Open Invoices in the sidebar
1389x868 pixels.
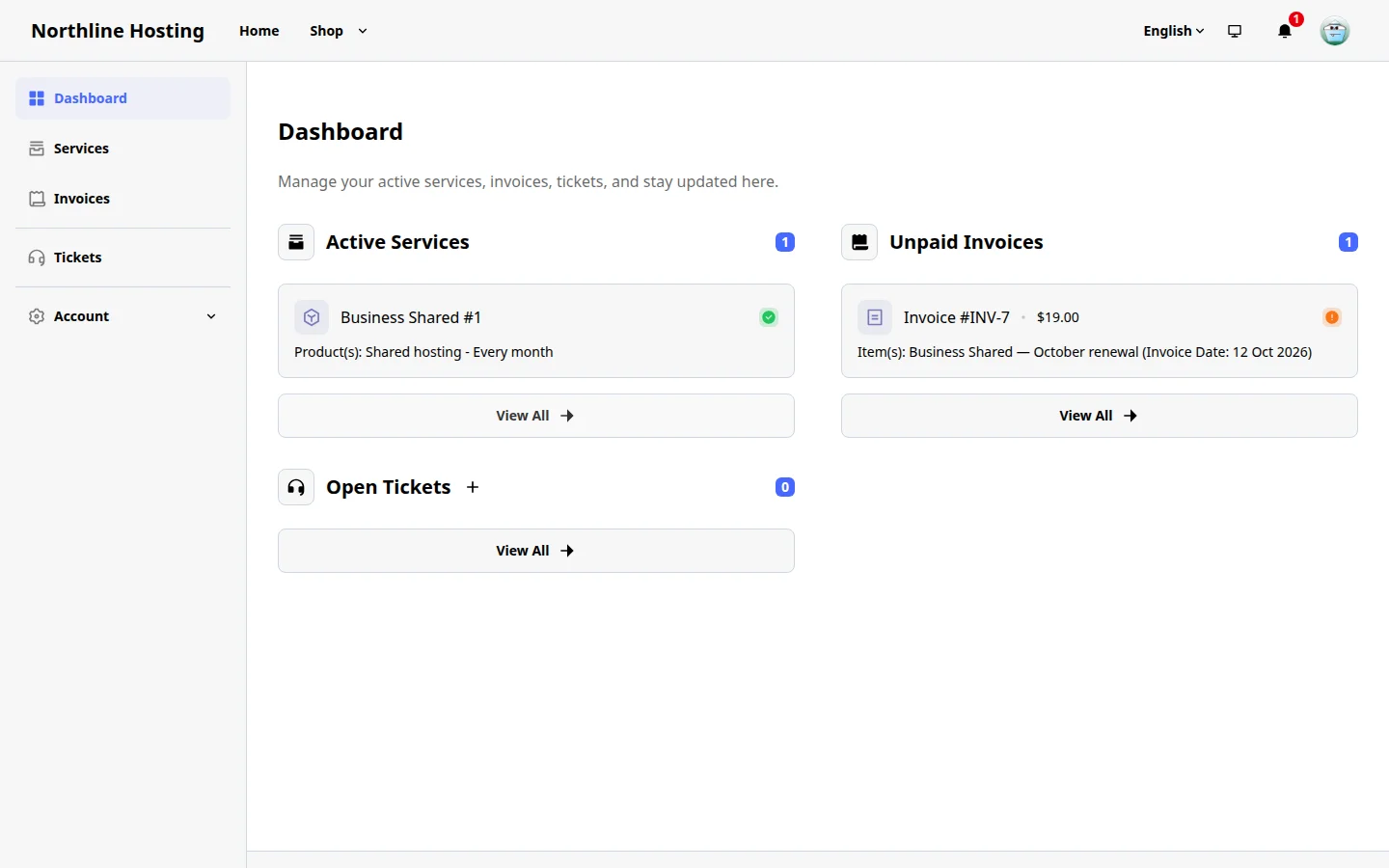coord(123,199)
